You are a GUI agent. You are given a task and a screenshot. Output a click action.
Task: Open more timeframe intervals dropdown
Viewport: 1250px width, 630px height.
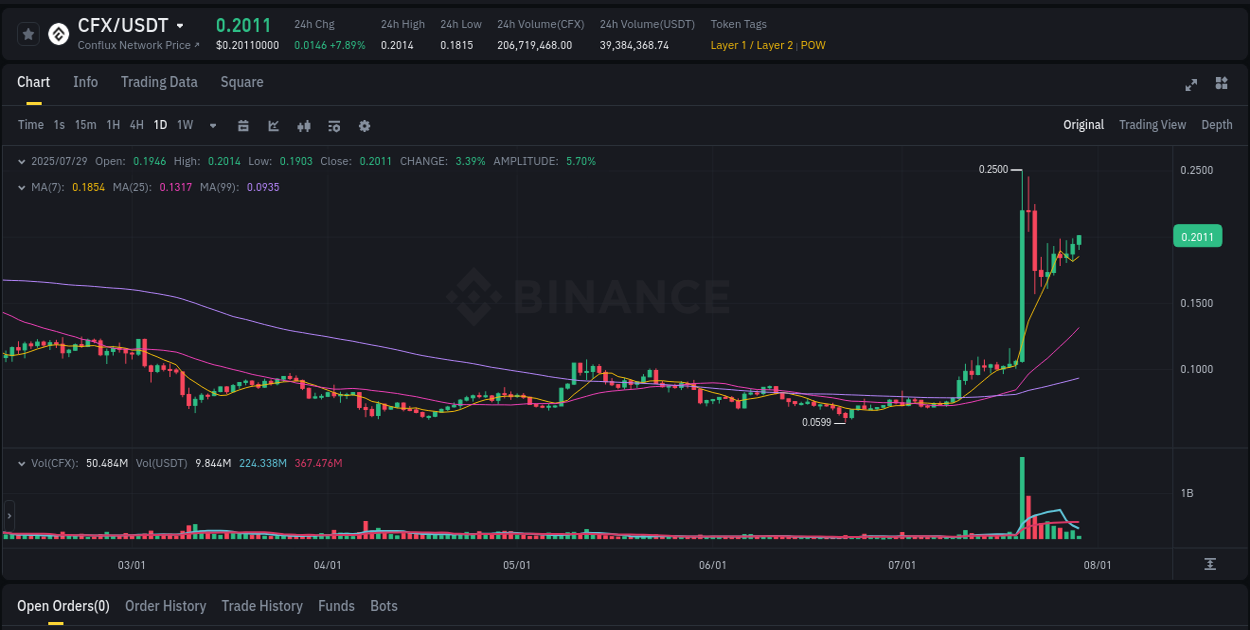tap(211, 126)
